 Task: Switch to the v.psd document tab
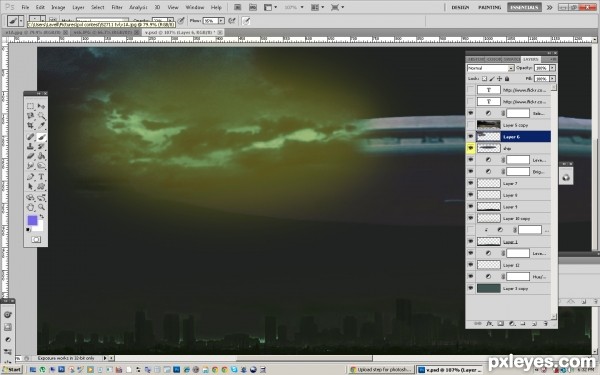pyautogui.click(x=183, y=33)
